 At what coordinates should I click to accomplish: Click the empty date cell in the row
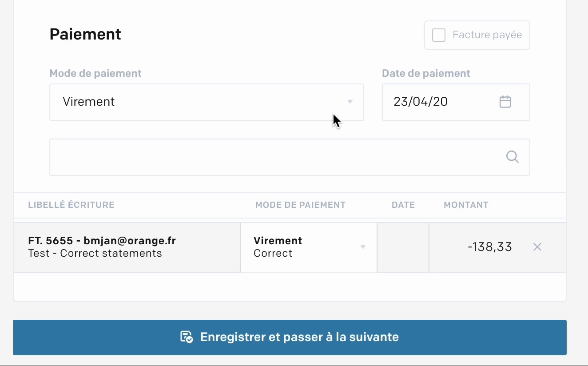pyautogui.click(x=403, y=247)
